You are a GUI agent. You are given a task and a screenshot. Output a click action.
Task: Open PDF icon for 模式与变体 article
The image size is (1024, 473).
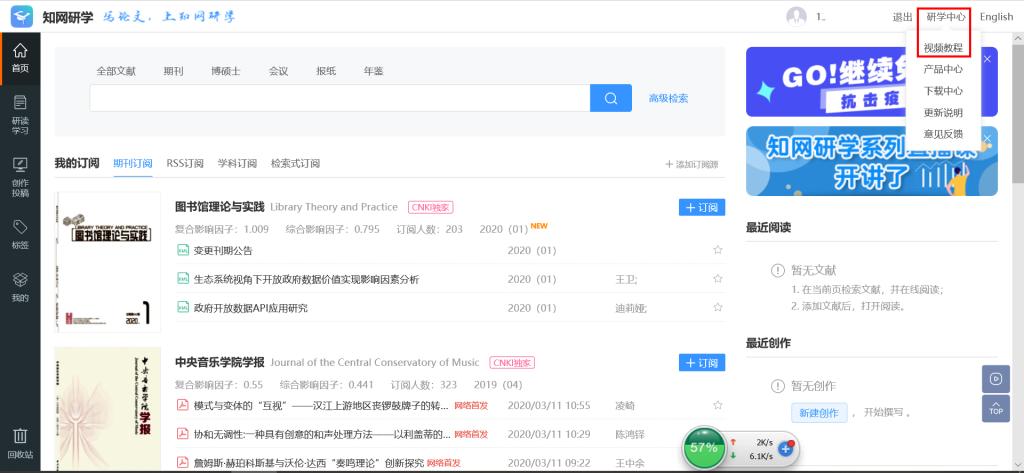click(x=183, y=405)
